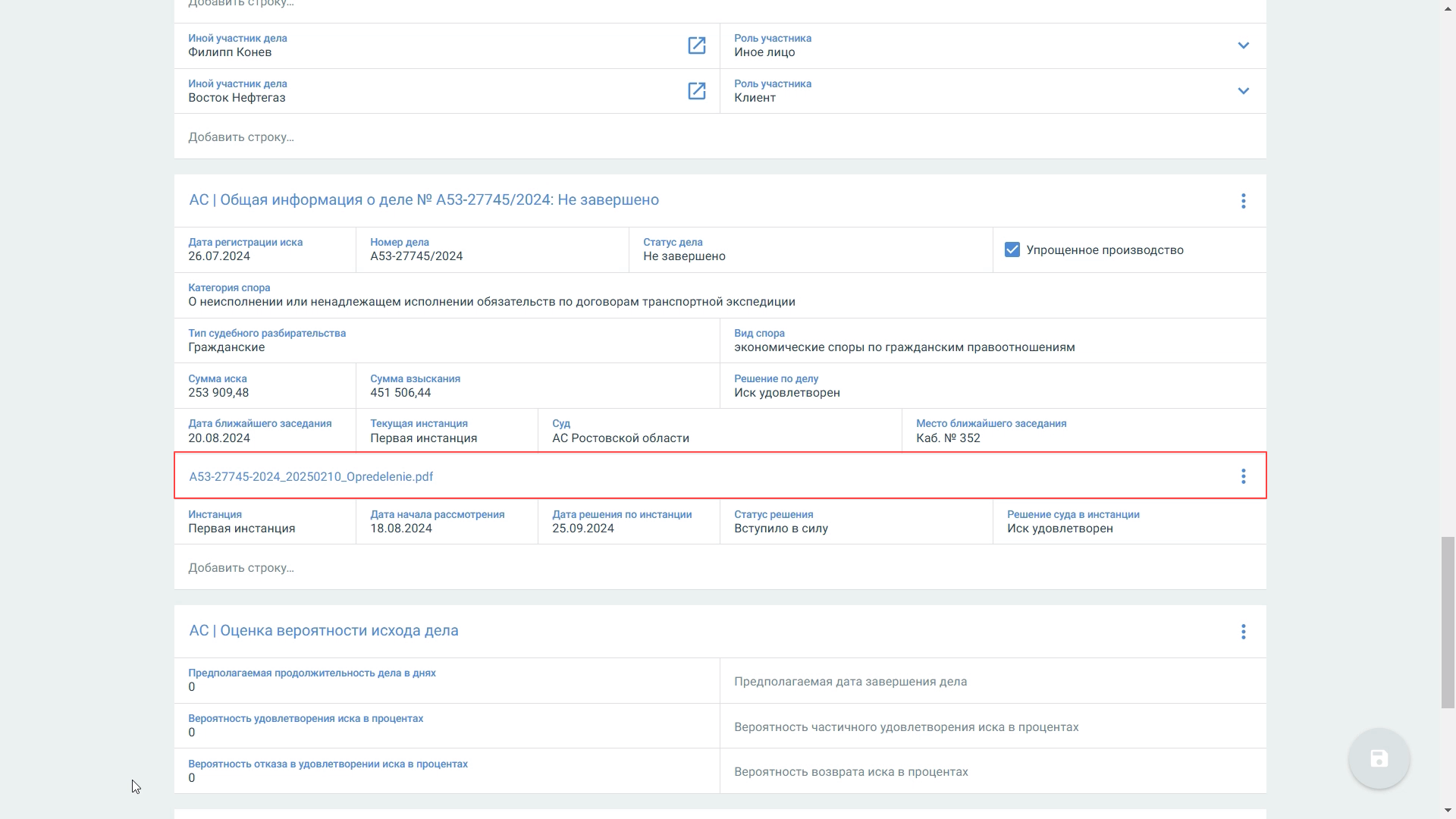
Task: Edit Дата ближайшего заседания field 20.08.2024
Action: 265,431
